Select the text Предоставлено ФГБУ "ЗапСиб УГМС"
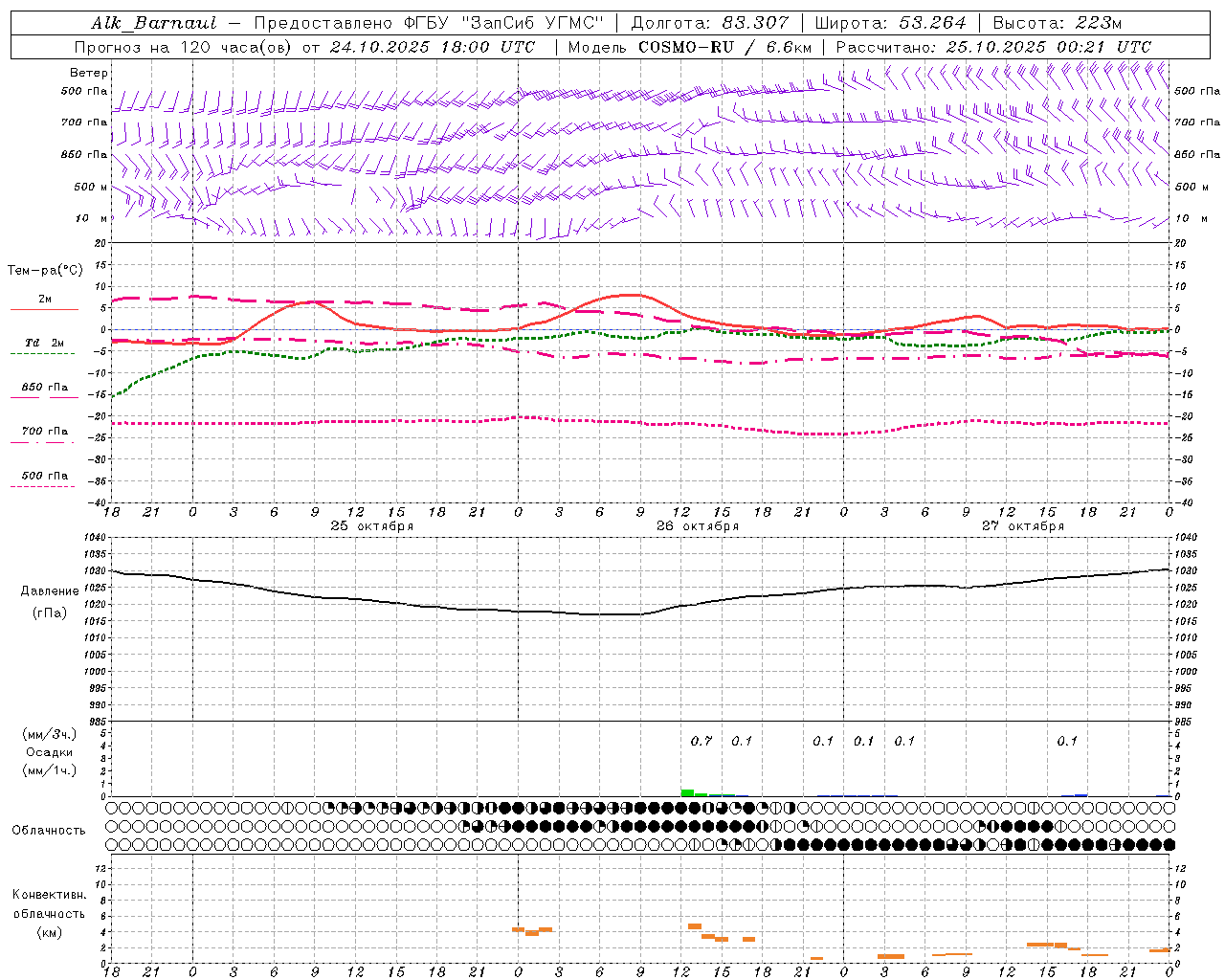The width and height of the screenshot is (1225, 980). 430,23
